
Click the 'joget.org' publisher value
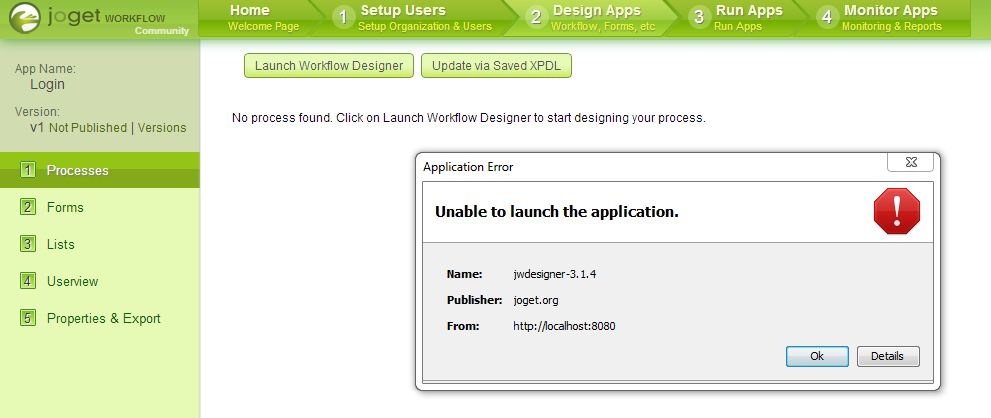535,300
